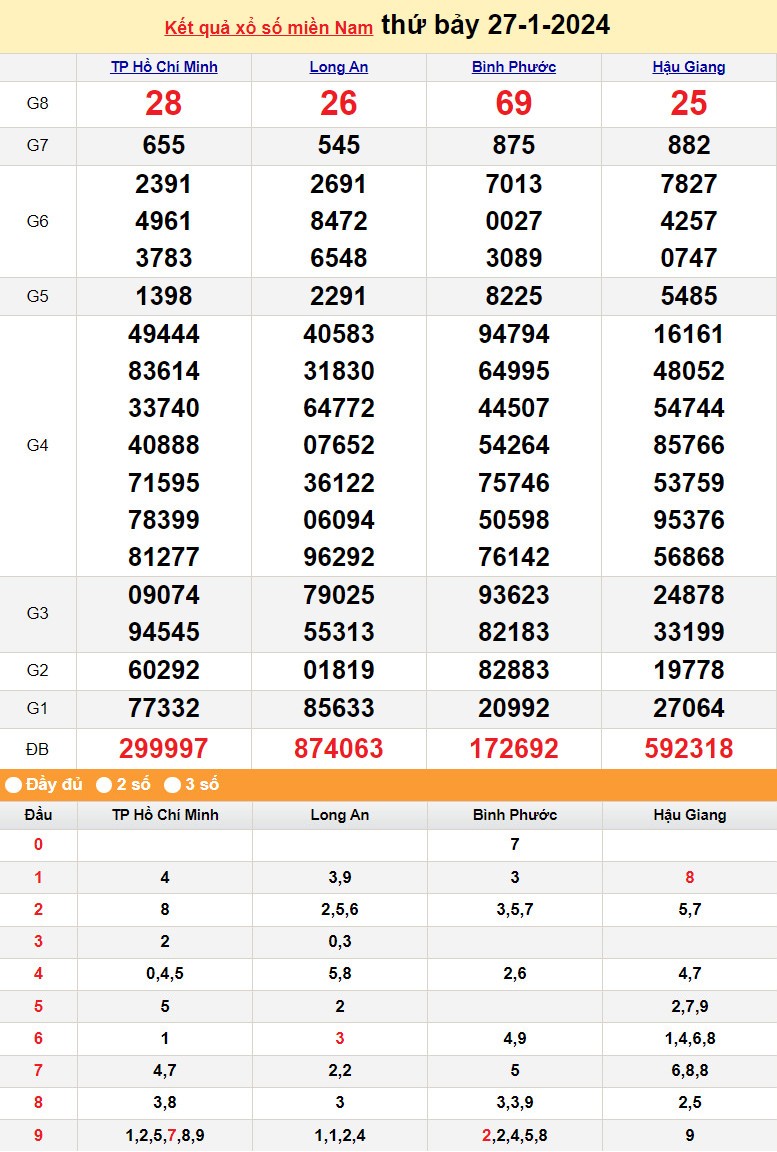Click the special prize number 592318
Viewport: 777px width, 1152px height.
[689, 748]
